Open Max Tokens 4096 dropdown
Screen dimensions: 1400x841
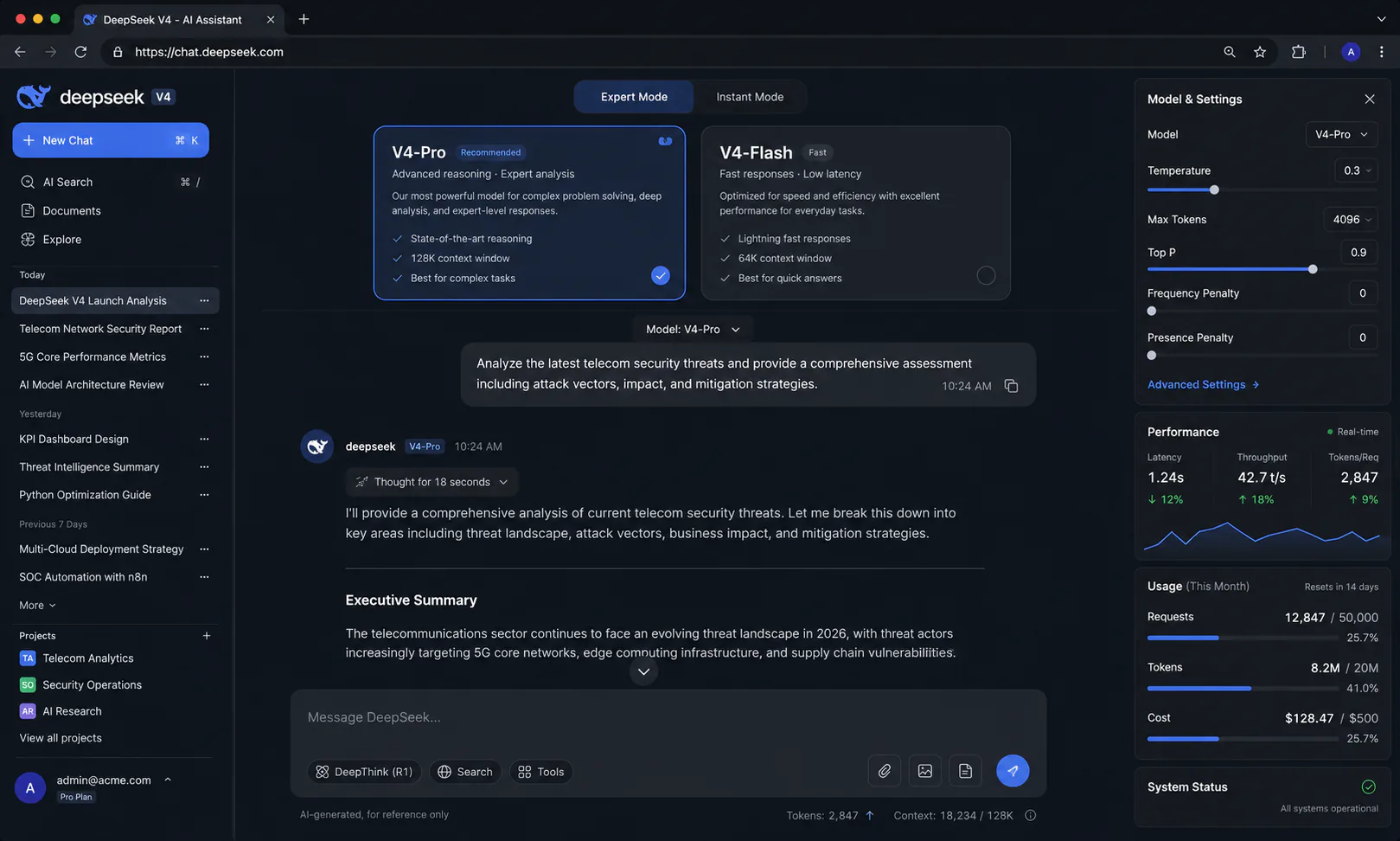[1351, 220]
